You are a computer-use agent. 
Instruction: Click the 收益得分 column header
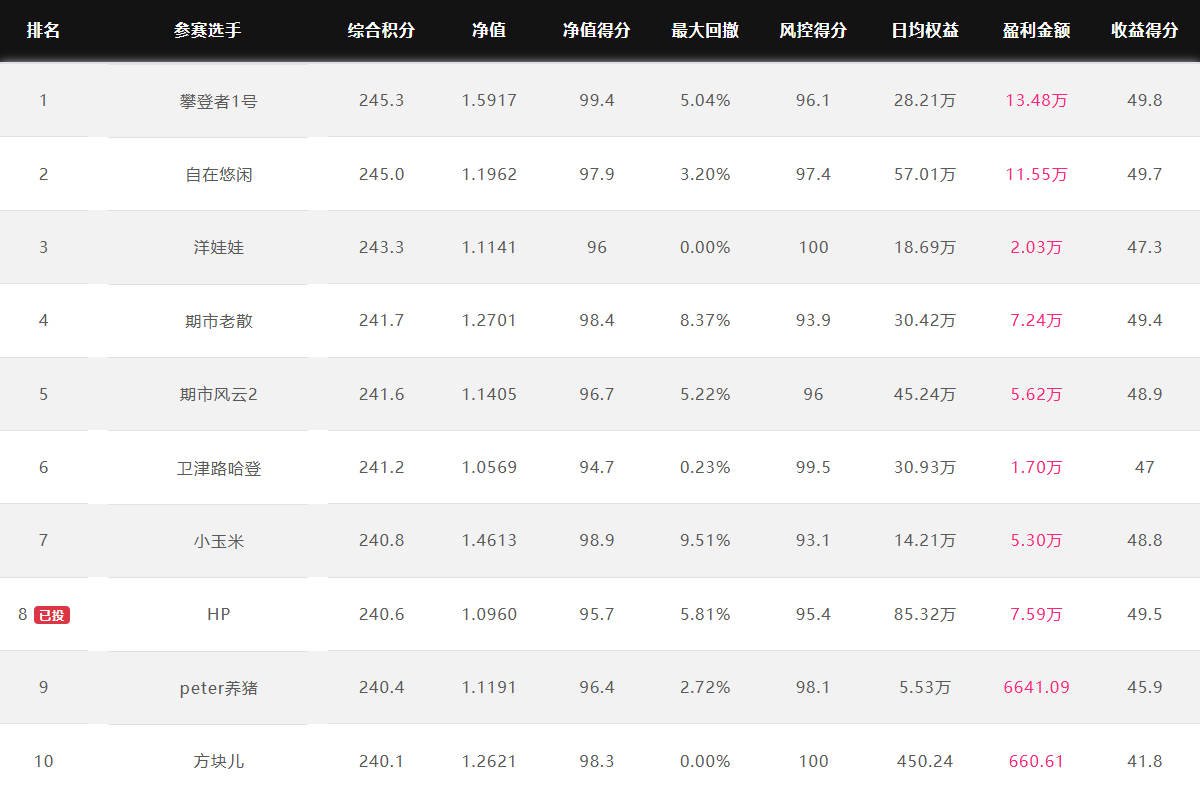(x=1145, y=30)
